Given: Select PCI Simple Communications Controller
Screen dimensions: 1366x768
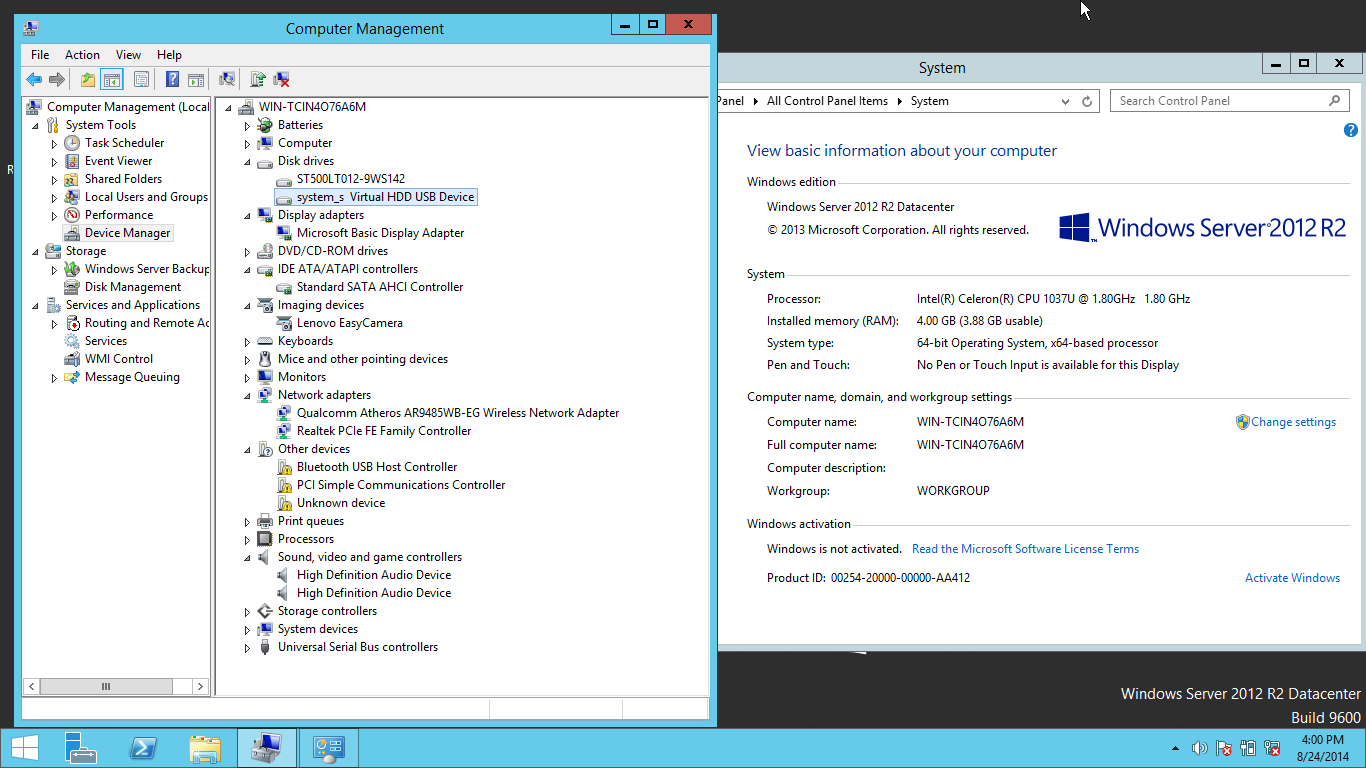Looking at the screenshot, I should point(401,485).
